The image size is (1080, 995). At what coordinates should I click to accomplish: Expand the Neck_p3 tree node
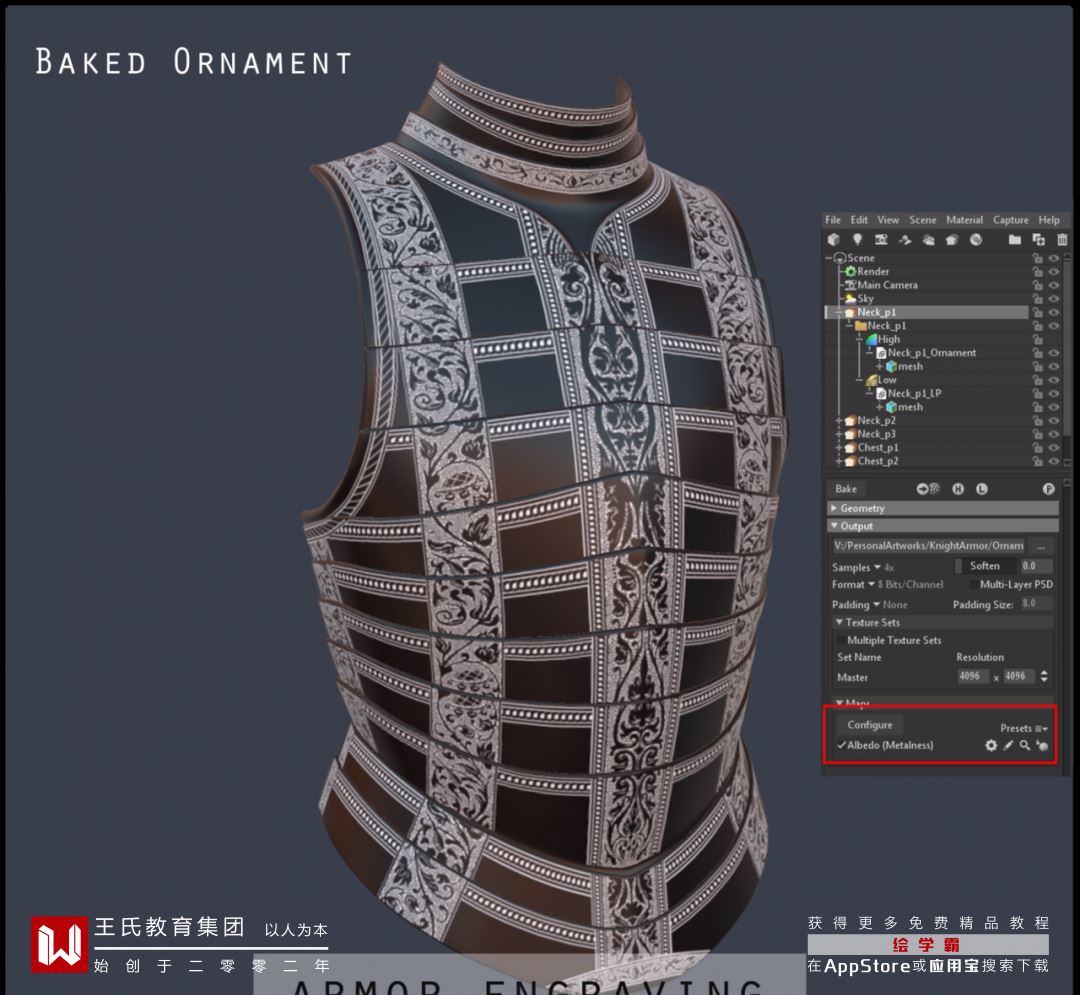(839, 434)
